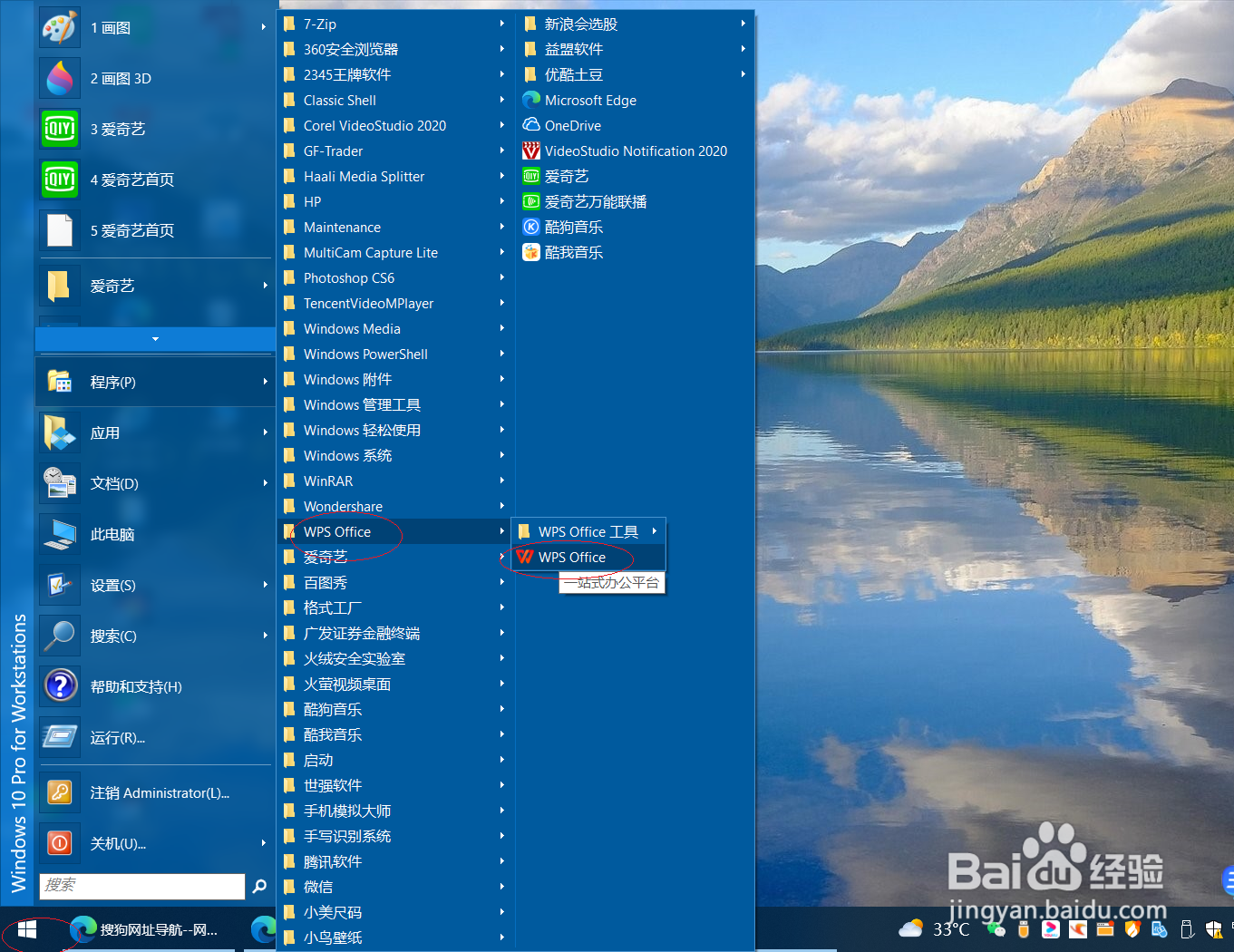Click the 搜索(C) magnifier icon
The width and height of the screenshot is (1234, 952).
60,636
